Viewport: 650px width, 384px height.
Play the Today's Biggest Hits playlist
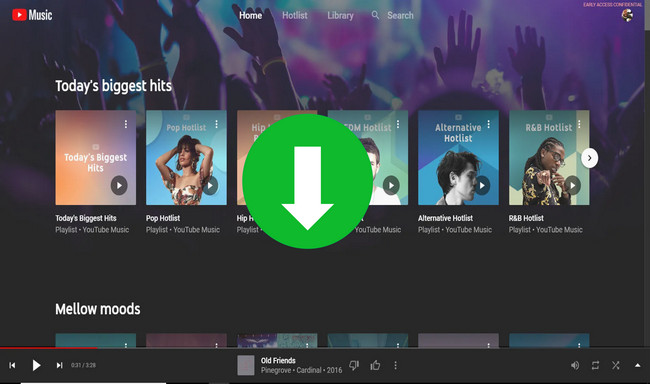[119, 185]
